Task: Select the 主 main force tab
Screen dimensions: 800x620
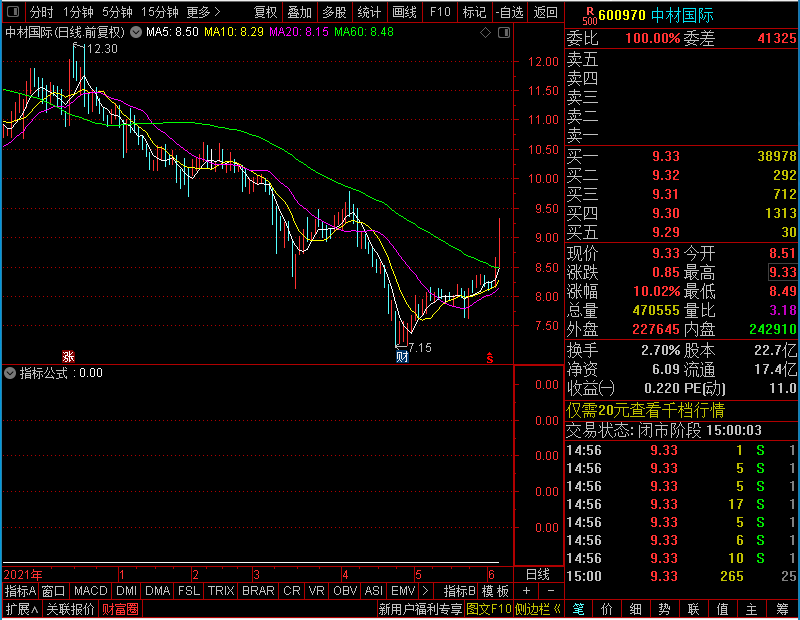Action: (752, 609)
